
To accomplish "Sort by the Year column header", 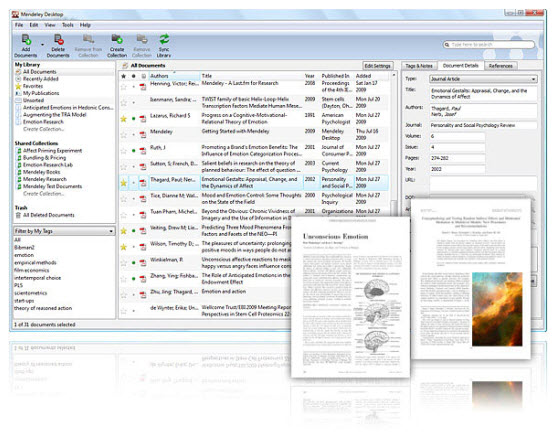I will [310, 76].
